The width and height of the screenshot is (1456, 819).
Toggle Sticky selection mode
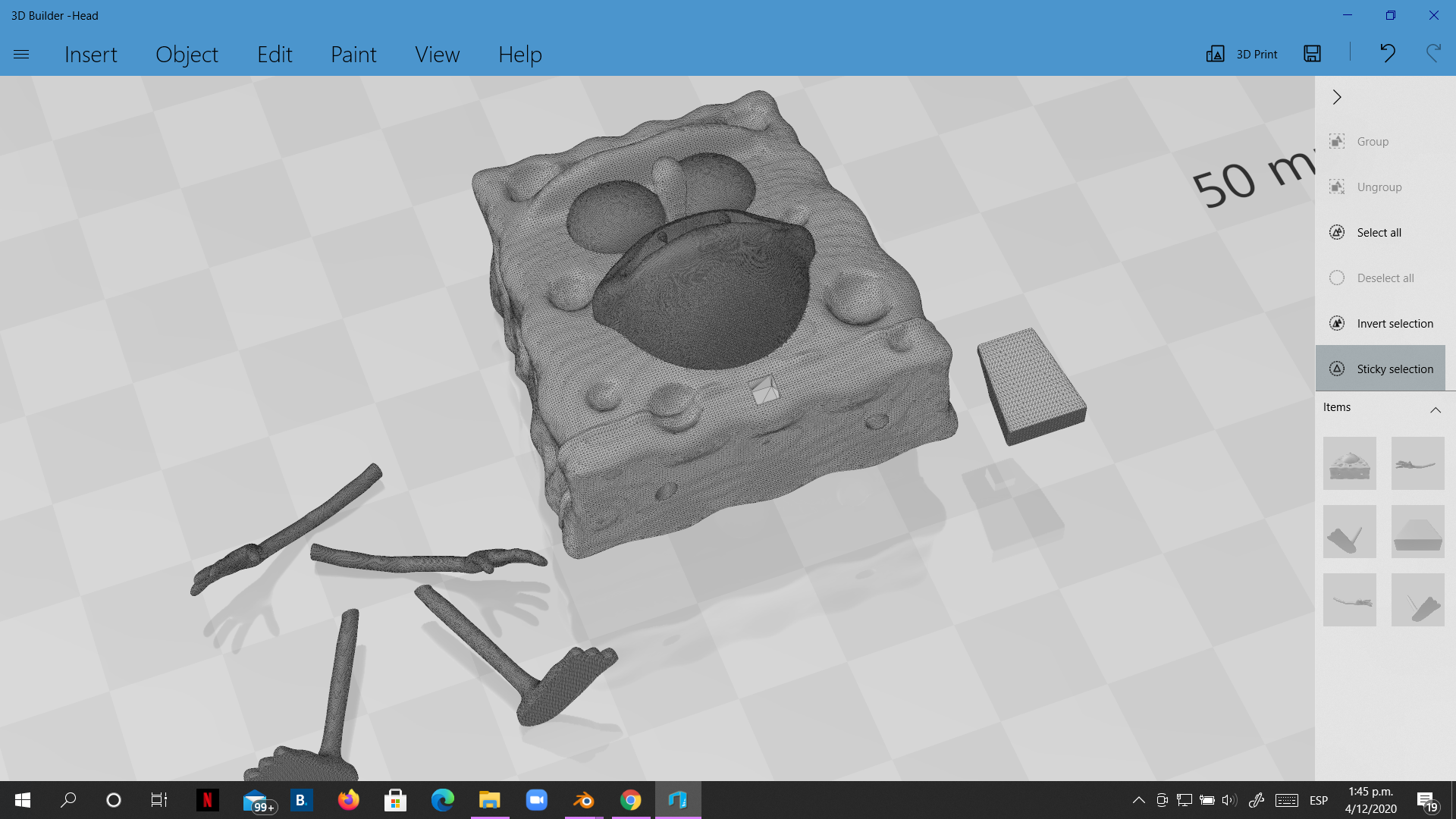[1380, 369]
